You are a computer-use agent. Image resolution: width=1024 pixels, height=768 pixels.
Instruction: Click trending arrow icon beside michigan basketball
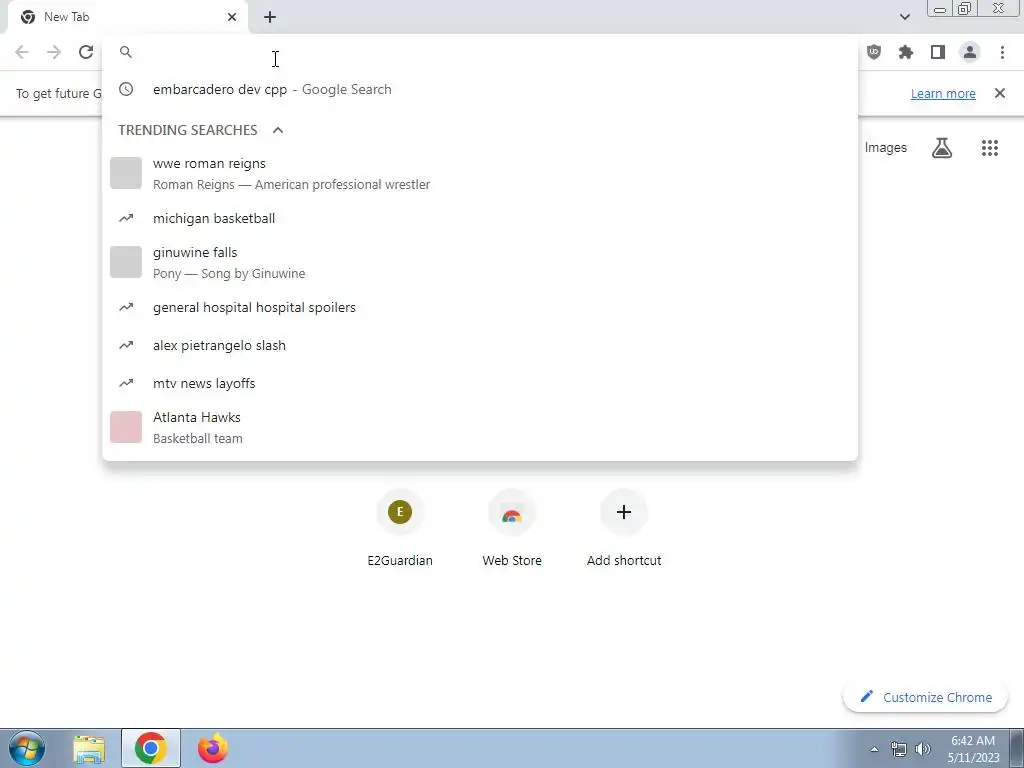[x=126, y=219]
